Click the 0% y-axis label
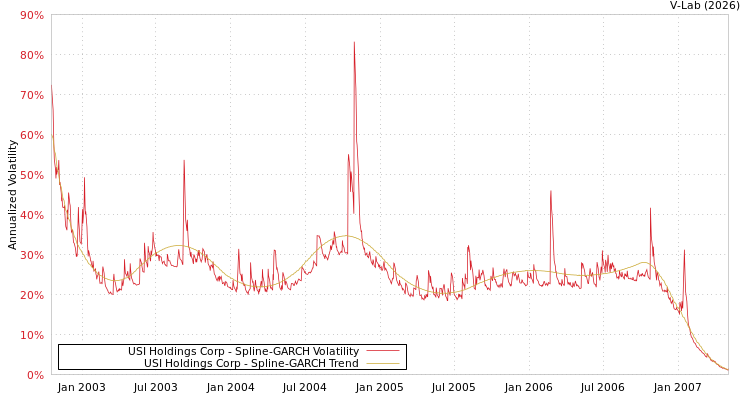The image size is (750, 400). point(35,375)
